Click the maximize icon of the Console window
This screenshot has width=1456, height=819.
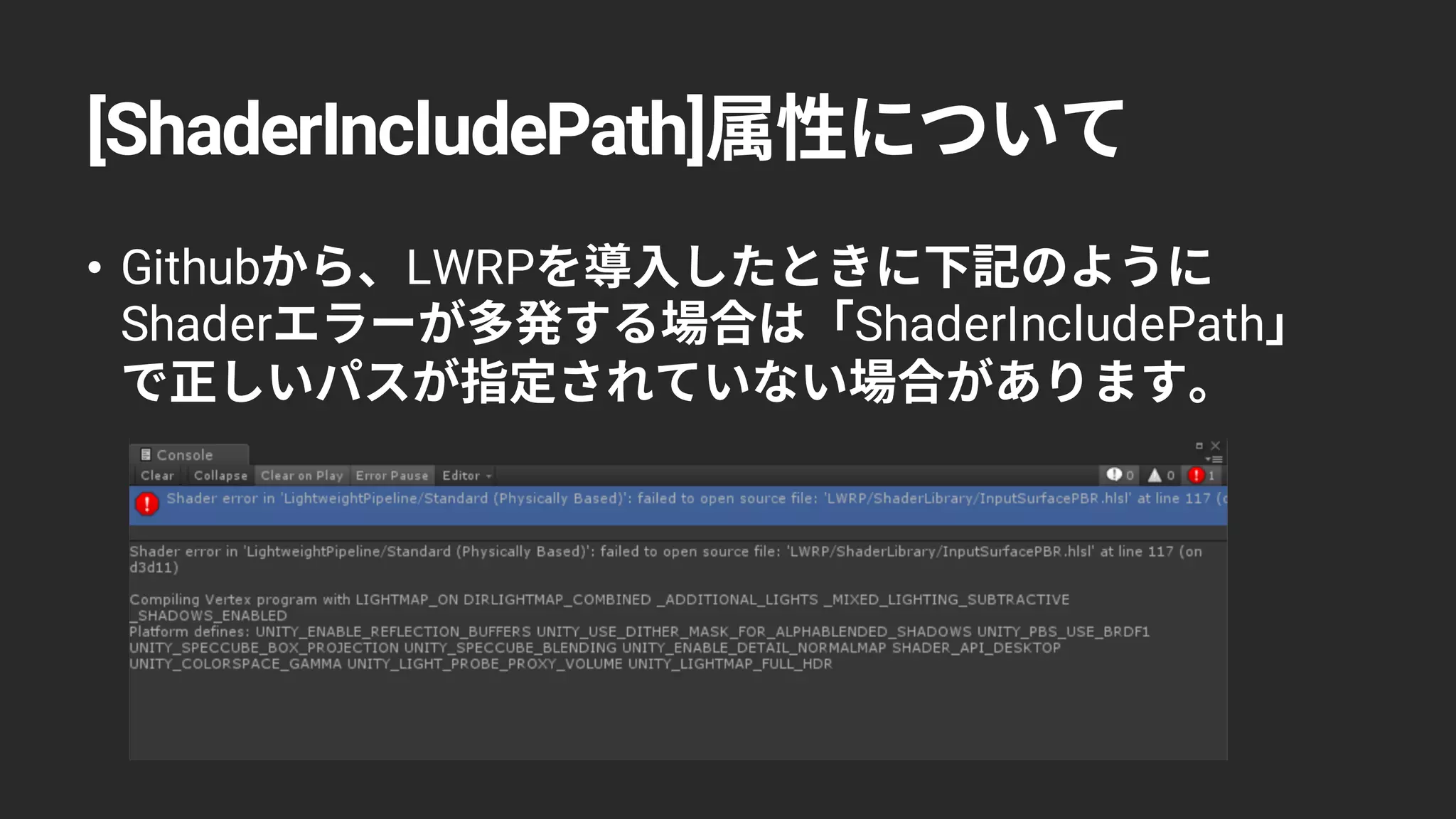click(x=1199, y=446)
